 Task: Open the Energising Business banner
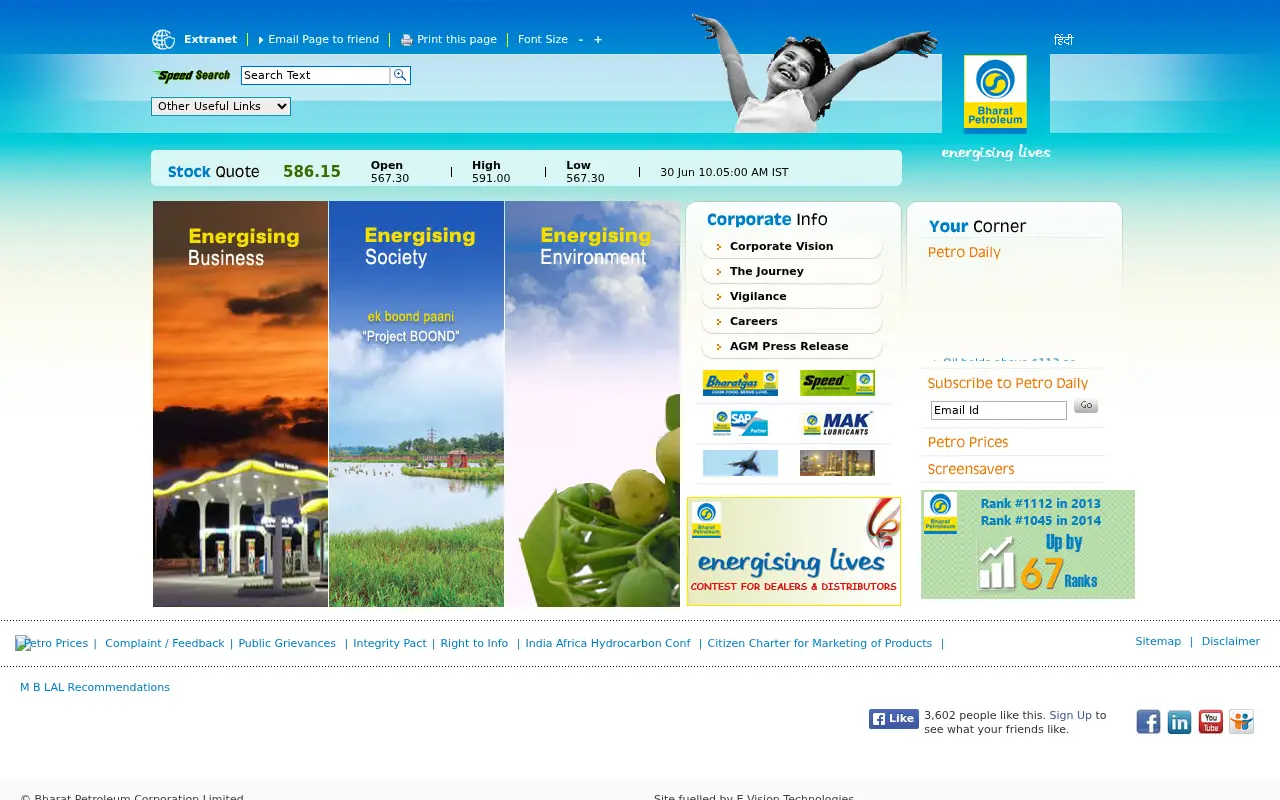[240, 404]
